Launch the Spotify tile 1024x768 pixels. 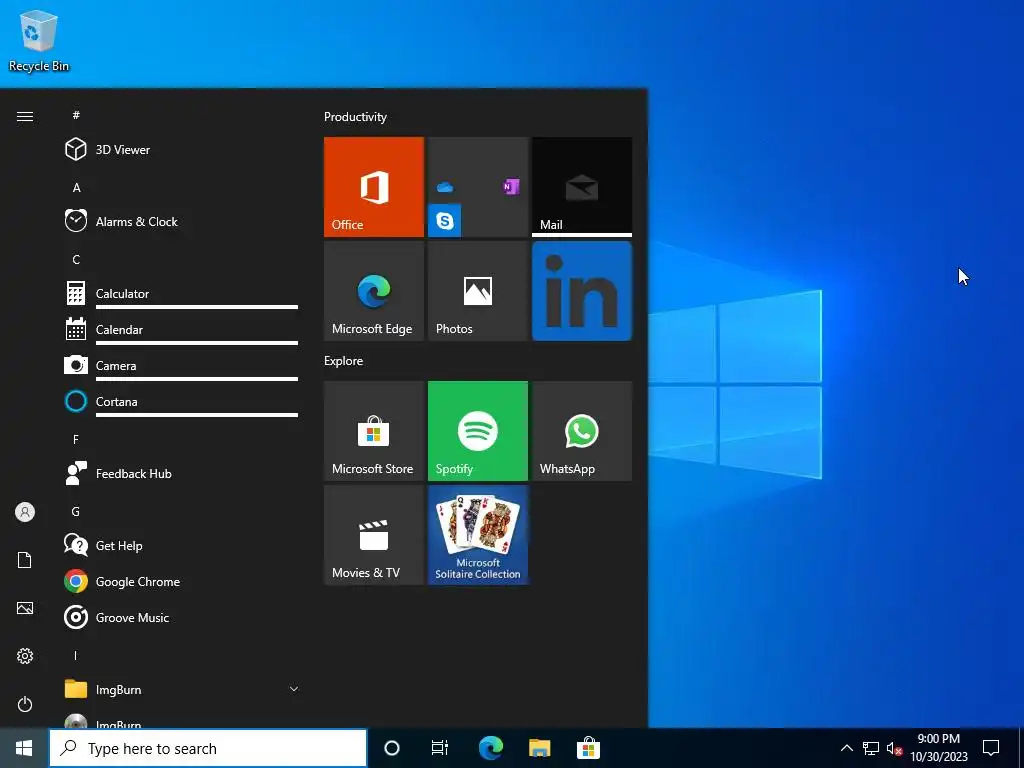click(477, 431)
